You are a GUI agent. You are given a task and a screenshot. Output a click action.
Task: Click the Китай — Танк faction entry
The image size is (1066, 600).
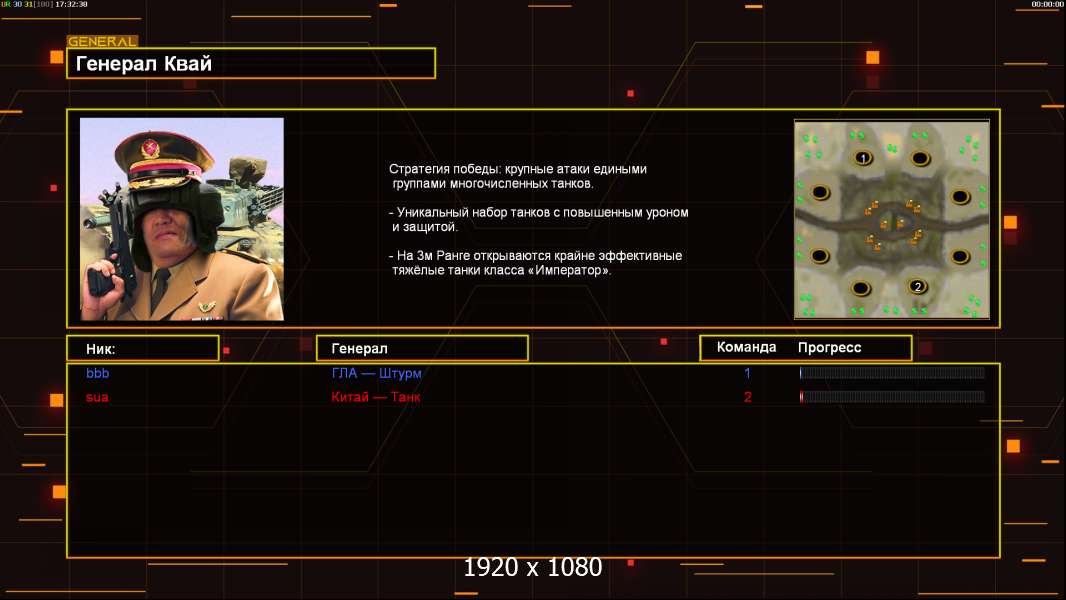pos(376,397)
